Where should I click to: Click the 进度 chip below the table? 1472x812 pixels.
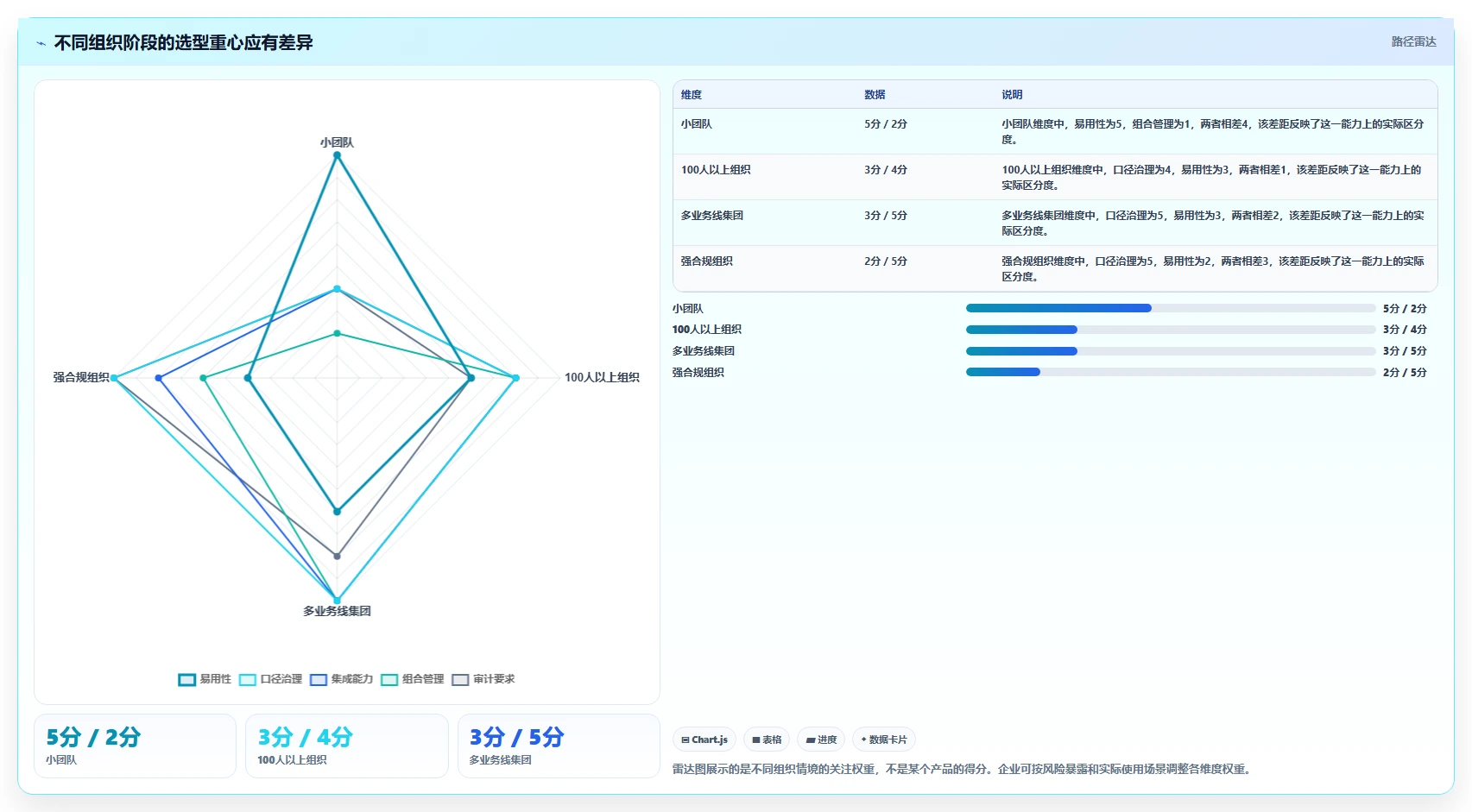821,740
